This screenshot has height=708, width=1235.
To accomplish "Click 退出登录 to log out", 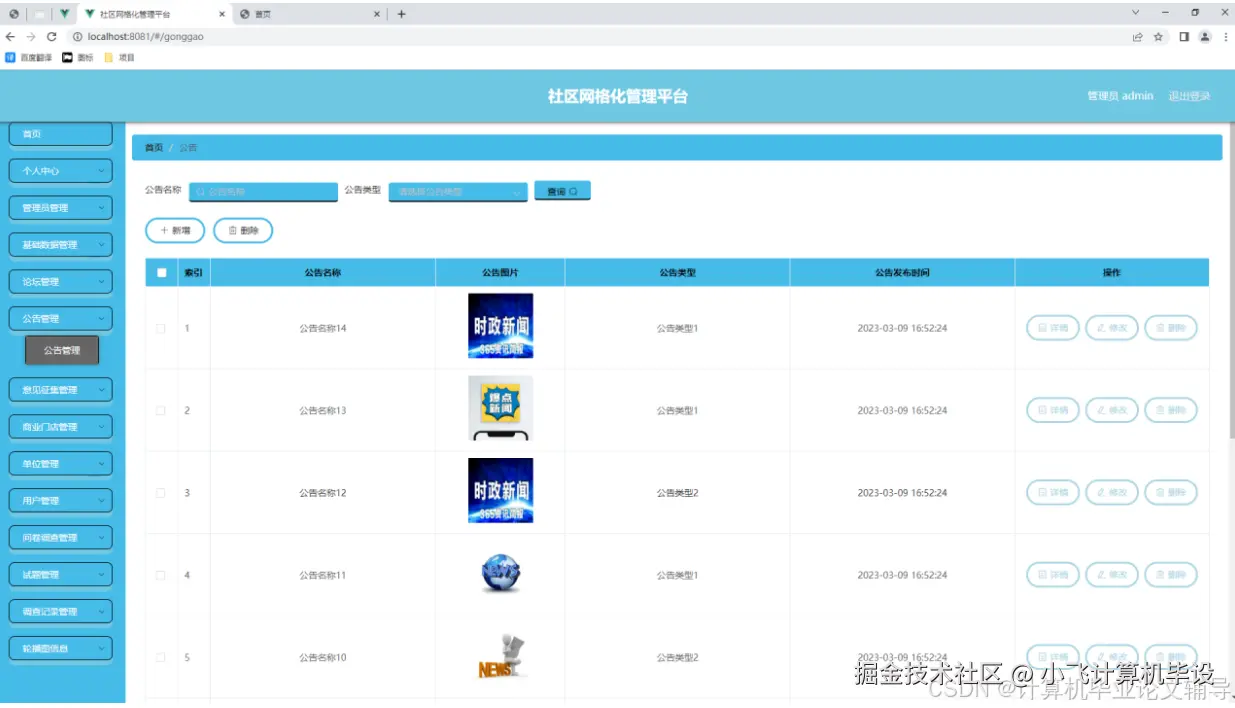I will [1190, 96].
